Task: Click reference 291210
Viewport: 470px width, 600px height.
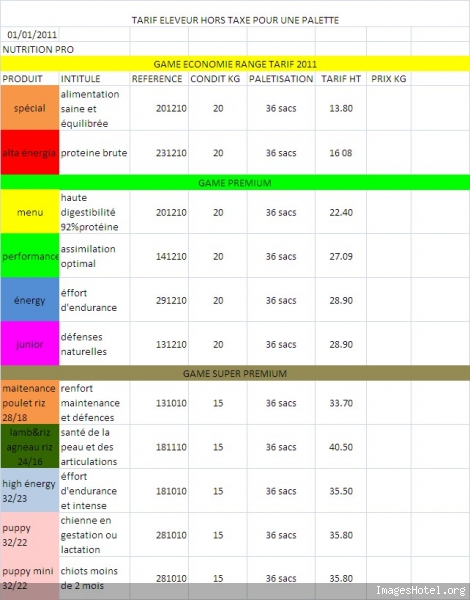Action: tap(171, 300)
